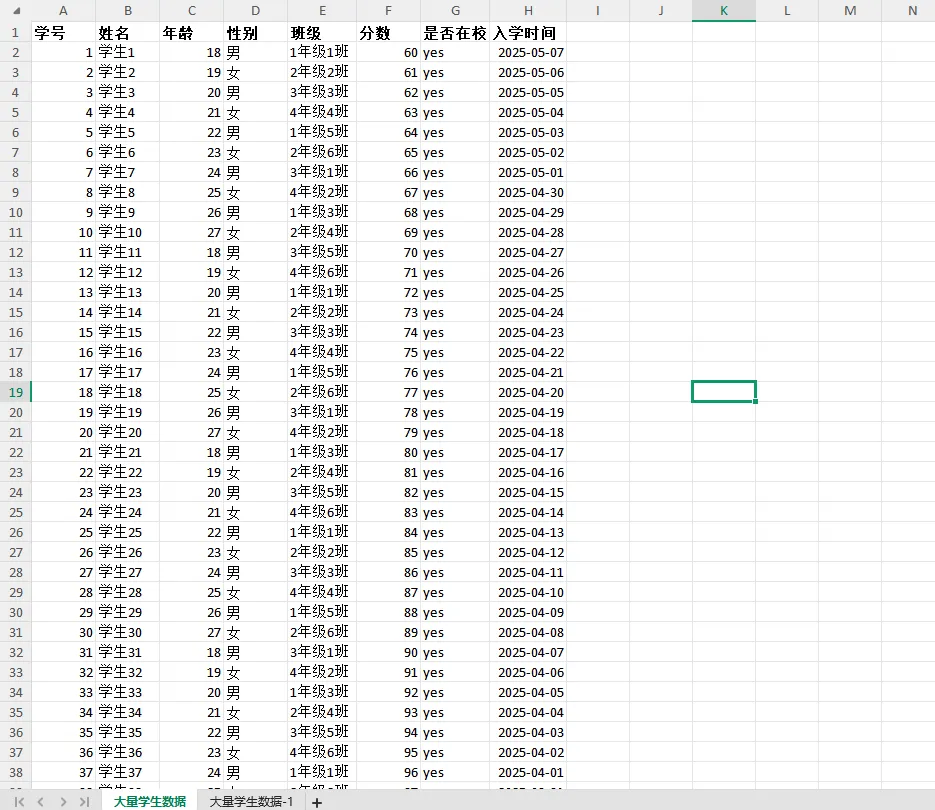Click column N header
The image size is (935, 810).
[x=912, y=10]
